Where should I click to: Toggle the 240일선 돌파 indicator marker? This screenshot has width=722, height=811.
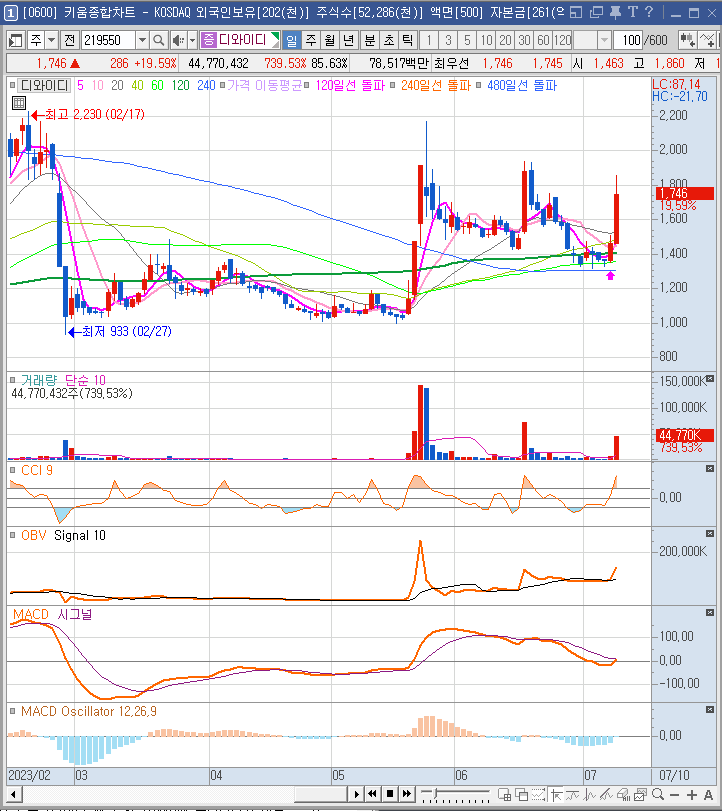click(x=393, y=85)
